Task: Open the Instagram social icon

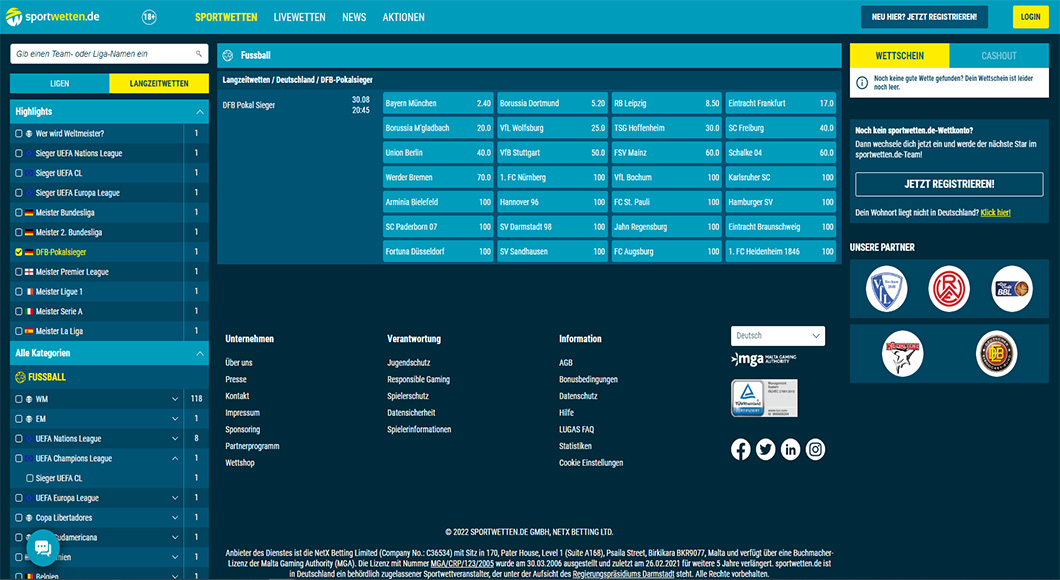Action: pos(815,450)
